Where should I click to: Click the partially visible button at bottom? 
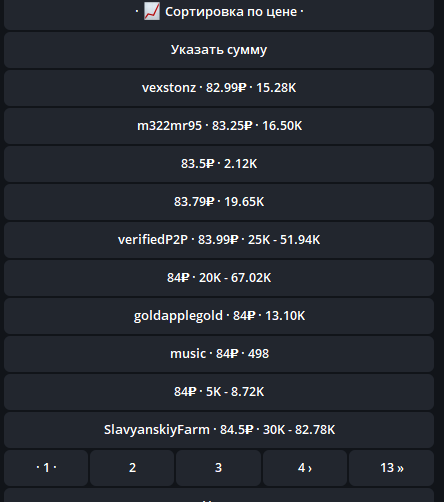coord(219,495)
